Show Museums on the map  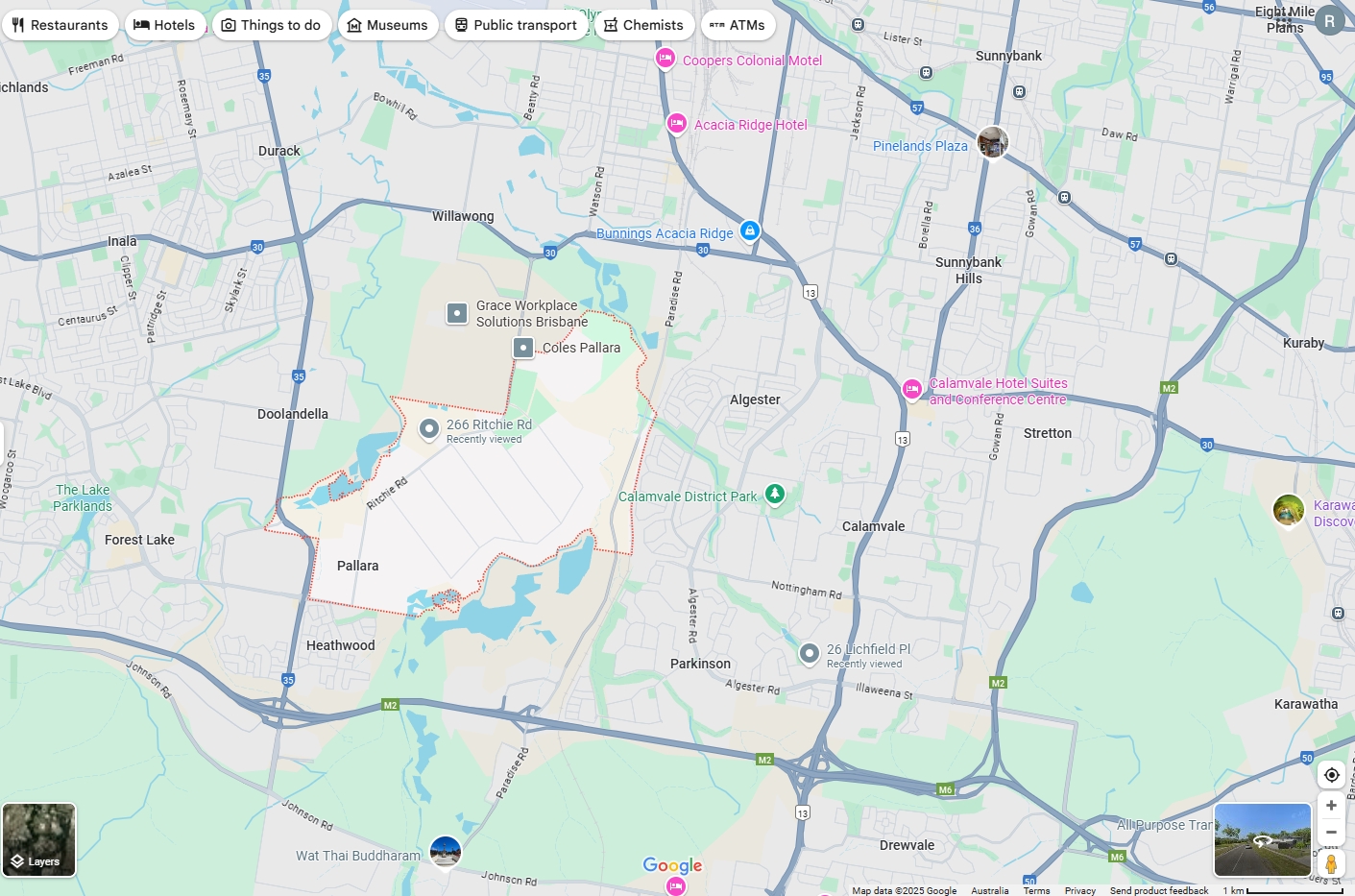[x=388, y=25]
